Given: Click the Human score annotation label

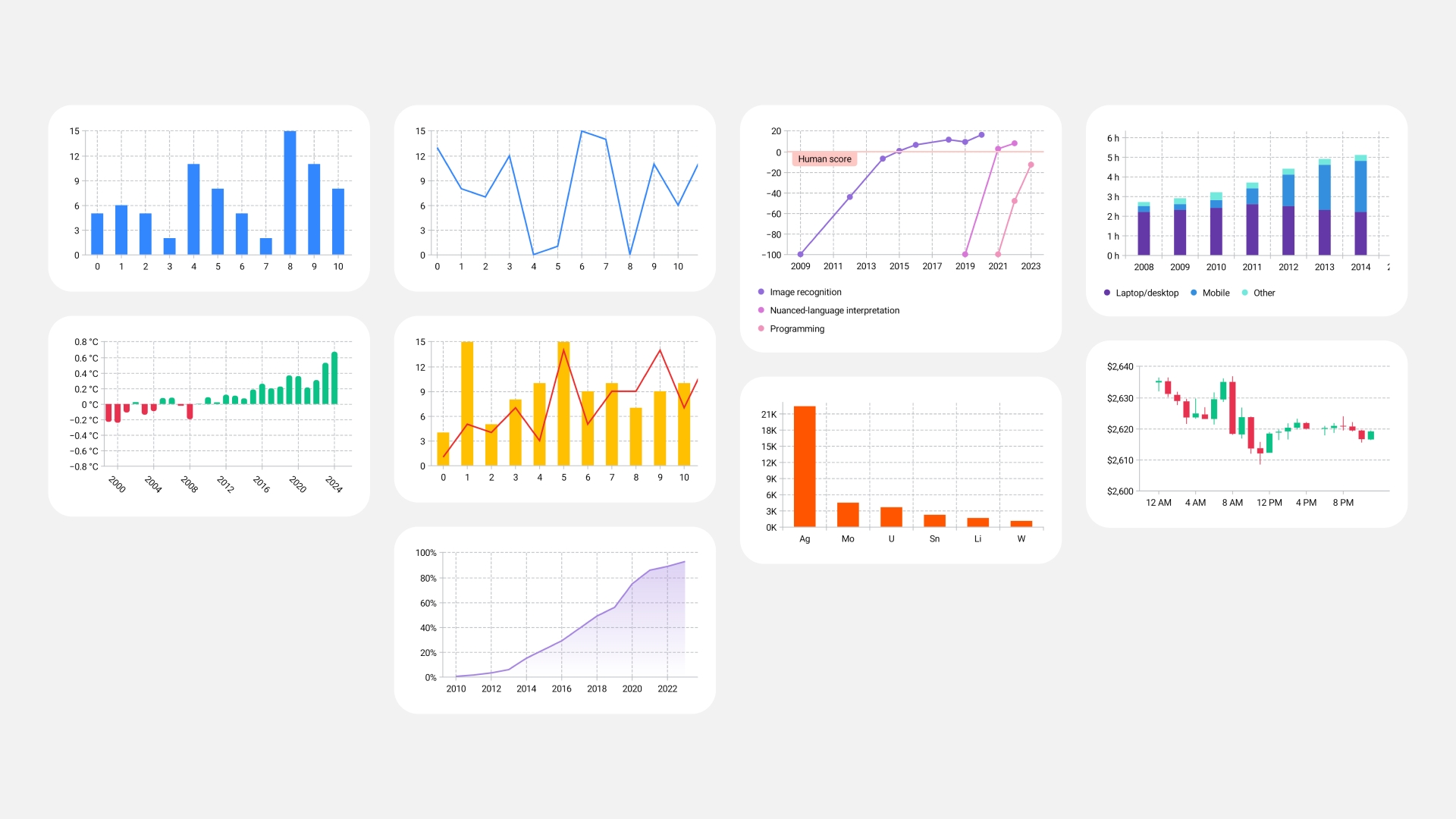Looking at the screenshot, I should coord(824,159).
